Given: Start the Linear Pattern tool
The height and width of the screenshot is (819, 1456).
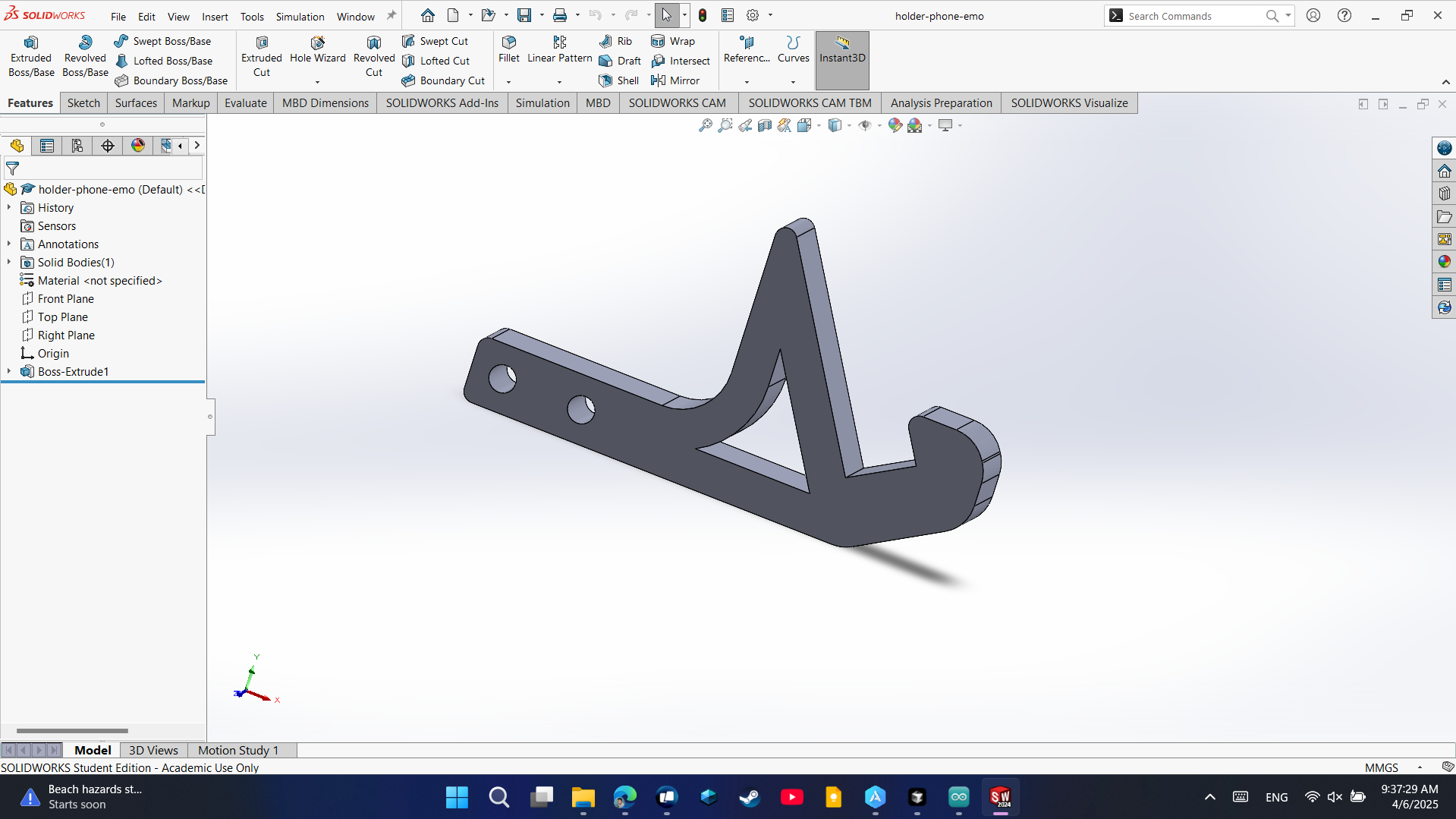Looking at the screenshot, I should [559, 50].
